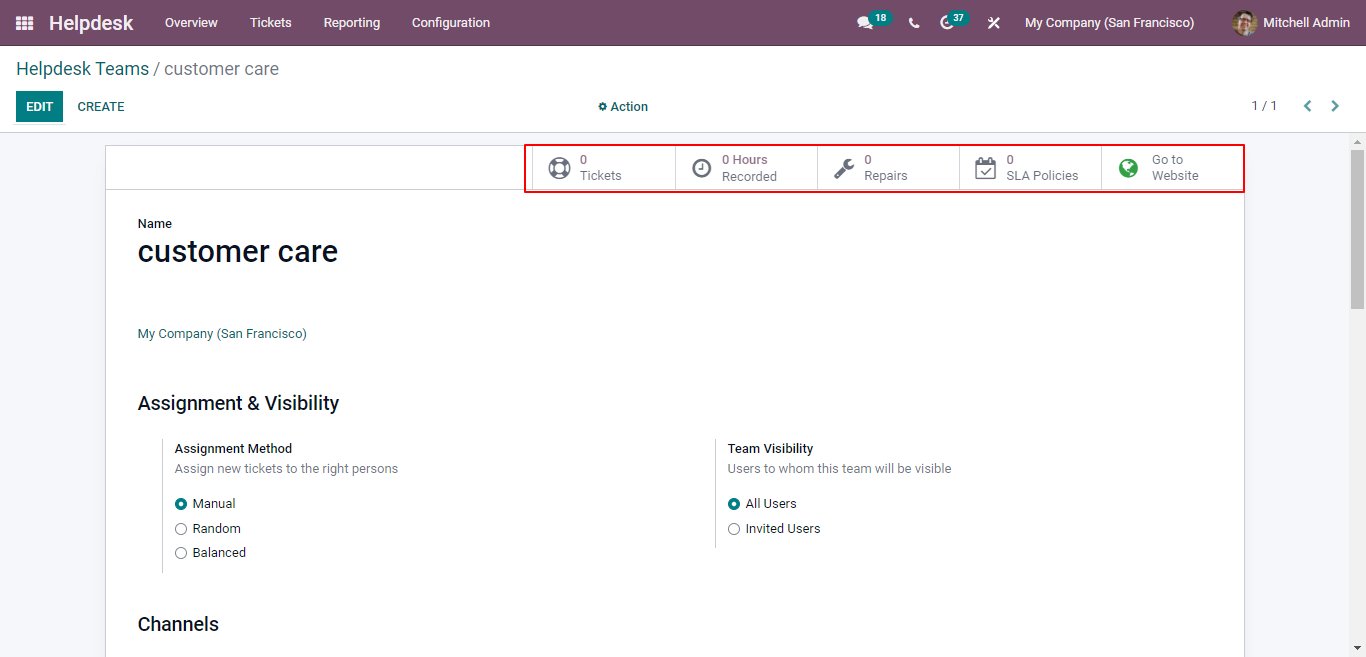
Task: Select Balanced assignment method
Action: (x=181, y=553)
